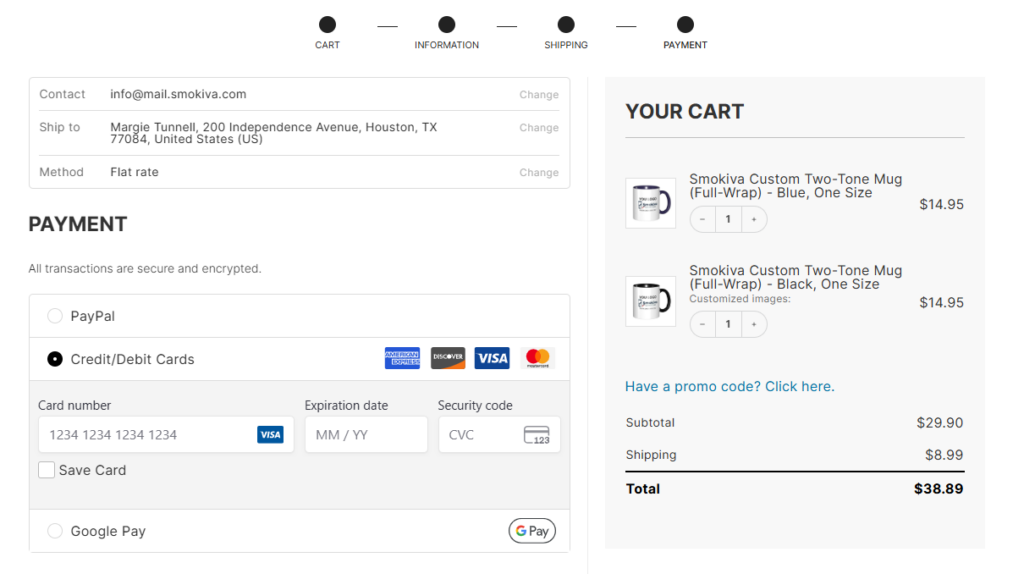Increase quantity of the Blue mug
The image size is (1024, 574).
pos(754,219)
